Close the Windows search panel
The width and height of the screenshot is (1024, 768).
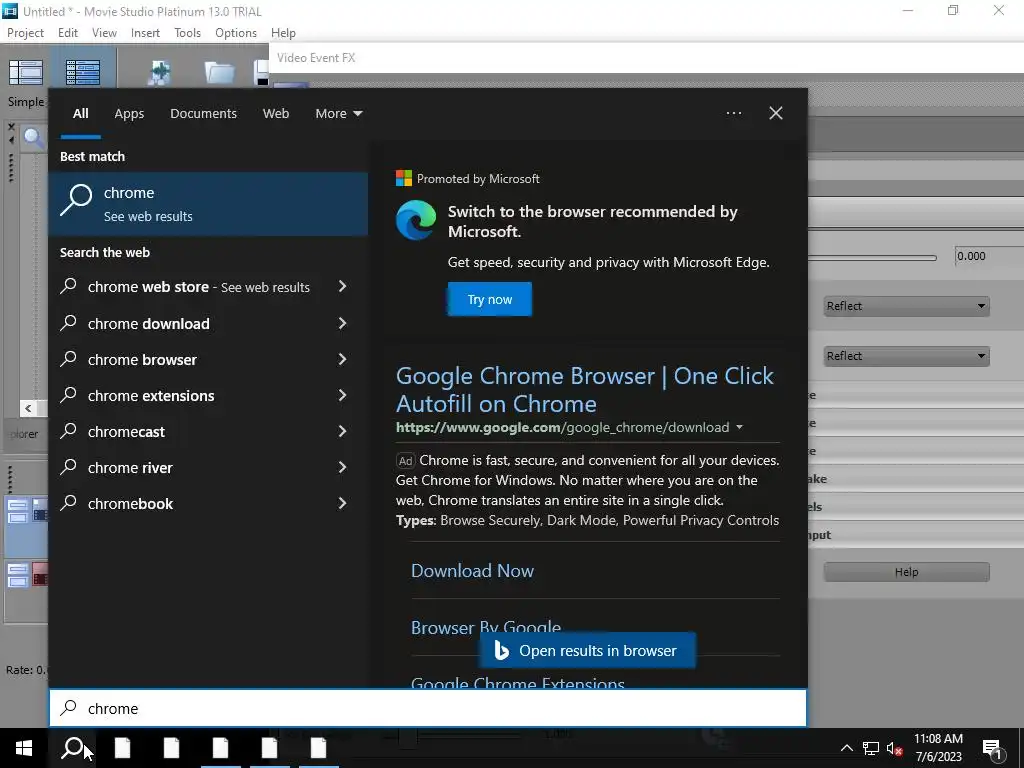click(x=776, y=113)
